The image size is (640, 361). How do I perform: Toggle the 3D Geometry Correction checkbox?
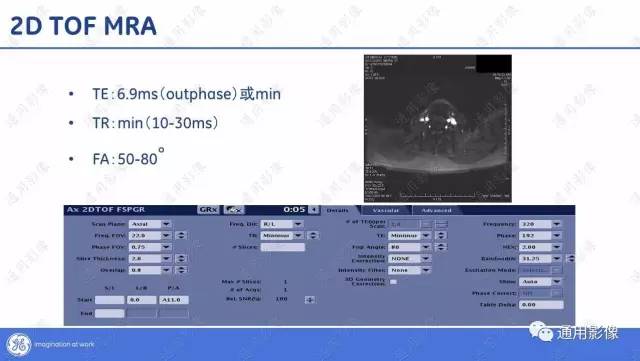pos(393,282)
